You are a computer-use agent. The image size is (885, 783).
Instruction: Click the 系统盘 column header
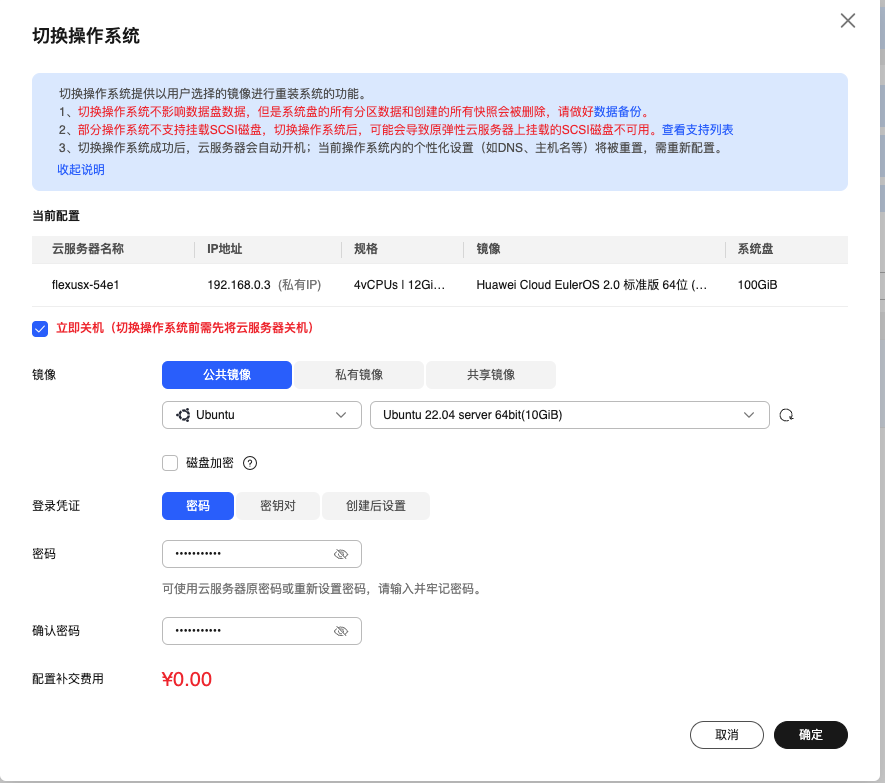pyautogui.click(x=755, y=249)
